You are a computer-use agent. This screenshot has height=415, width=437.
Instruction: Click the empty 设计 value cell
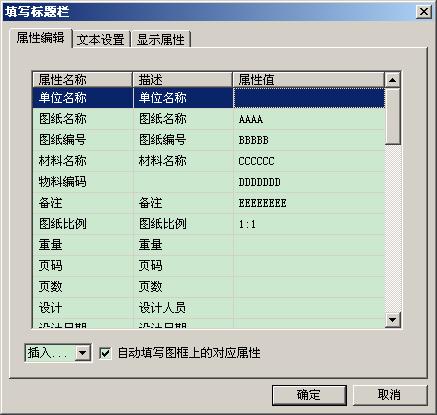point(309,308)
